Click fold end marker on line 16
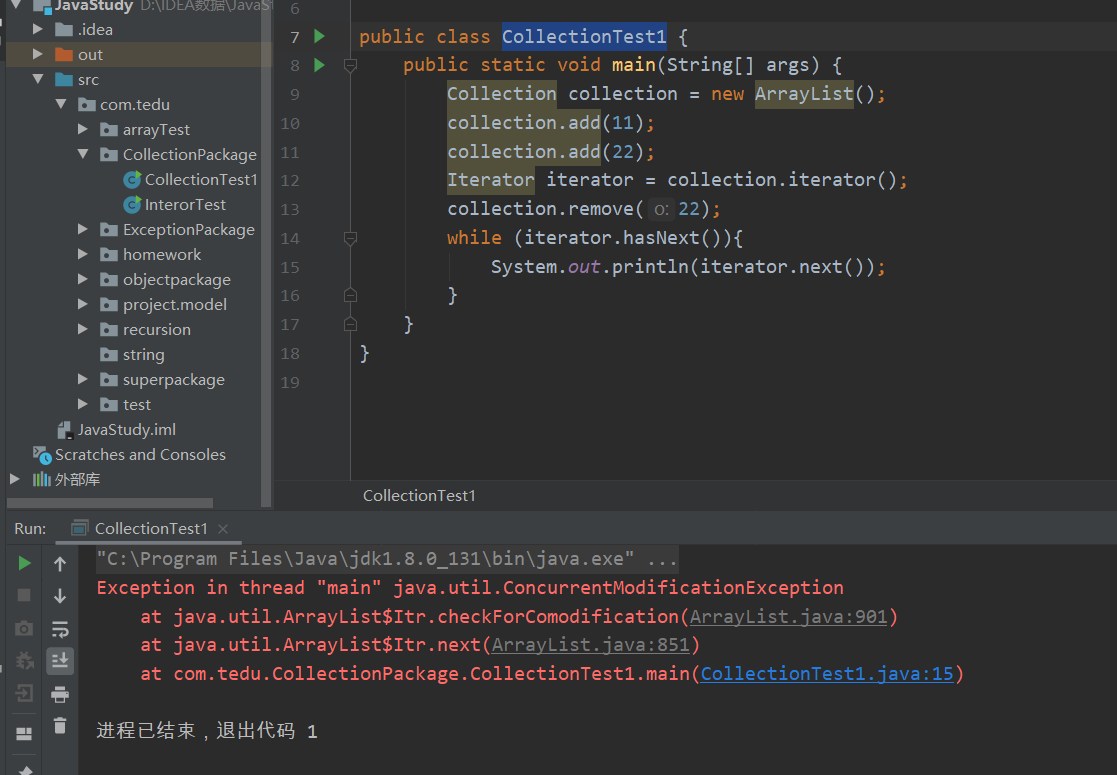The image size is (1117, 775). pyautogui.click(x=350, y=295)
